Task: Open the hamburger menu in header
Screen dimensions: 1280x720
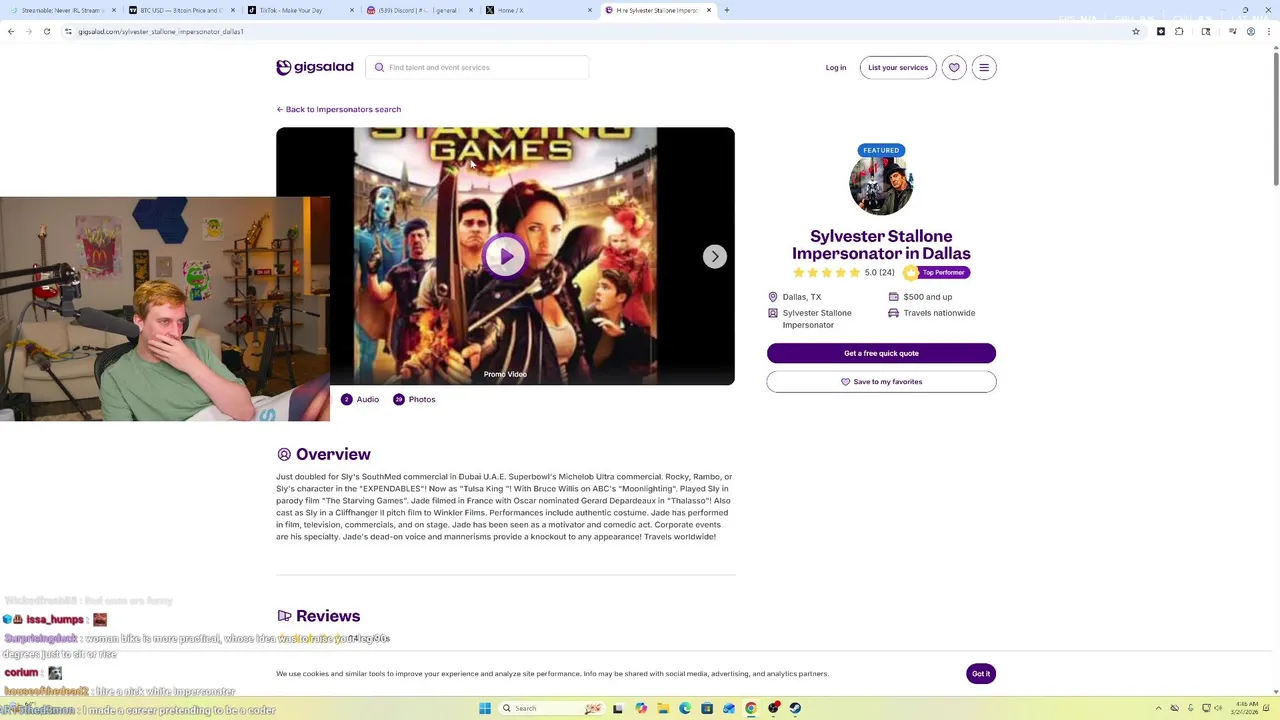Action: coord(984,67)
